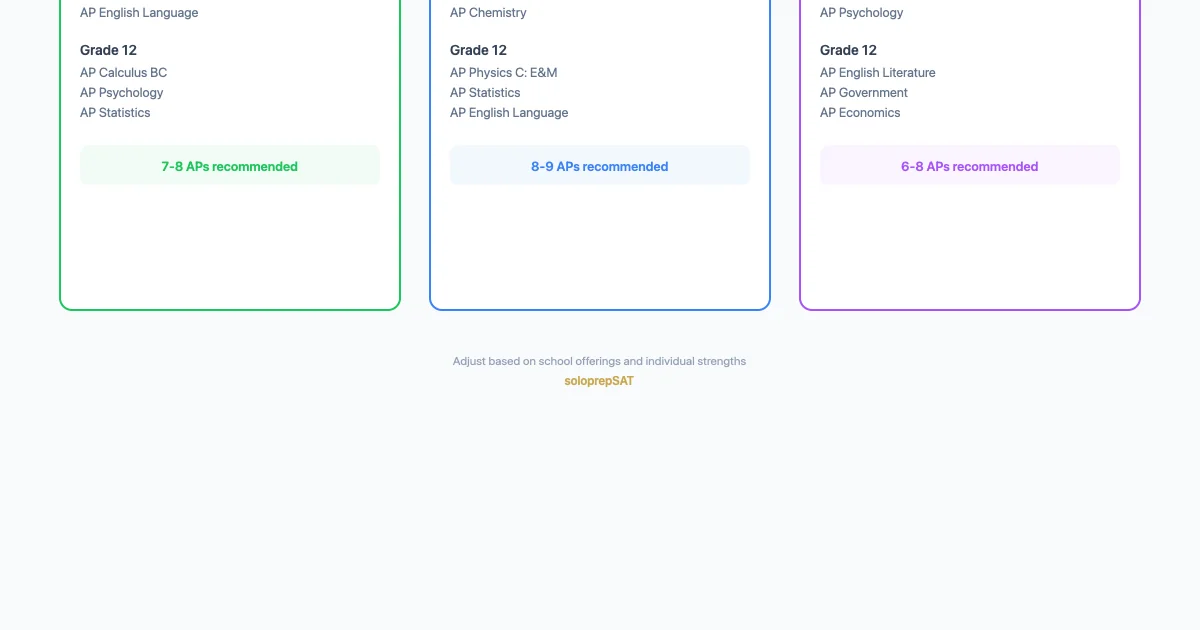Select AP Psychology at the top of the purple card
The width and height of the screenshot is (1200, 630).
(x=862, y=13)
